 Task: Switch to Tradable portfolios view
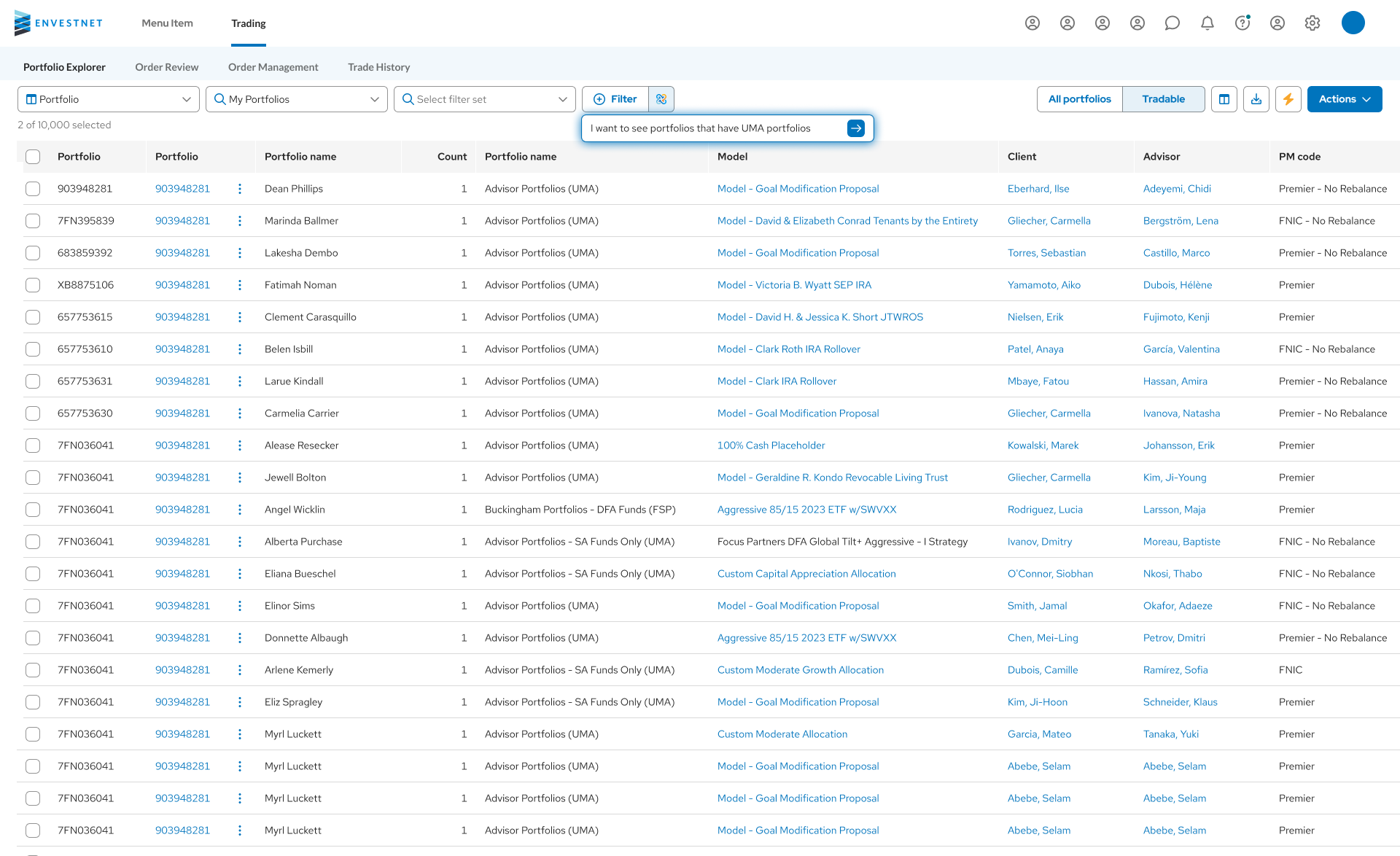tap(1163, 99)
